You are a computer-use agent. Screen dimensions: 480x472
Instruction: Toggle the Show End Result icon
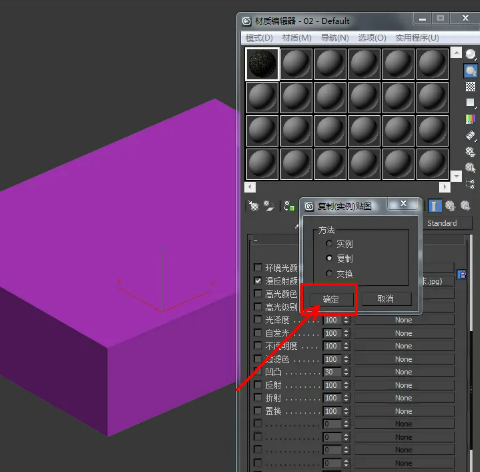point(435,206)
